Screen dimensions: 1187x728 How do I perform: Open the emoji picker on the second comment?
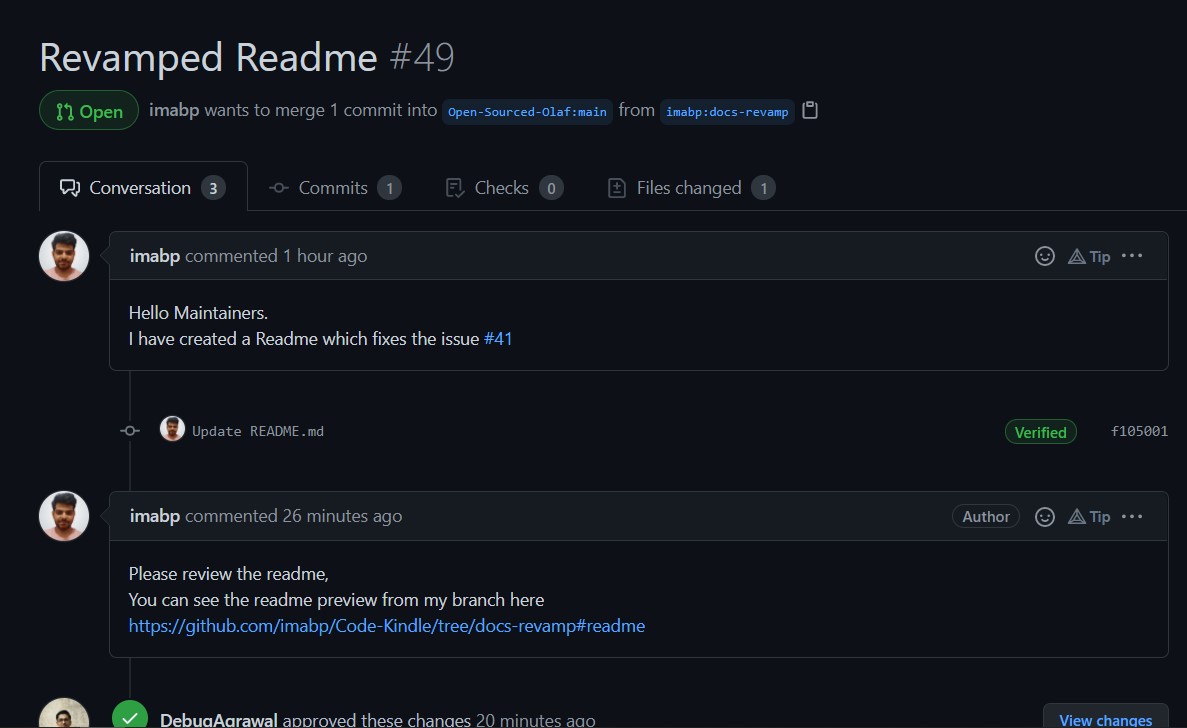pyautogui.click(x=1045, y=516)
